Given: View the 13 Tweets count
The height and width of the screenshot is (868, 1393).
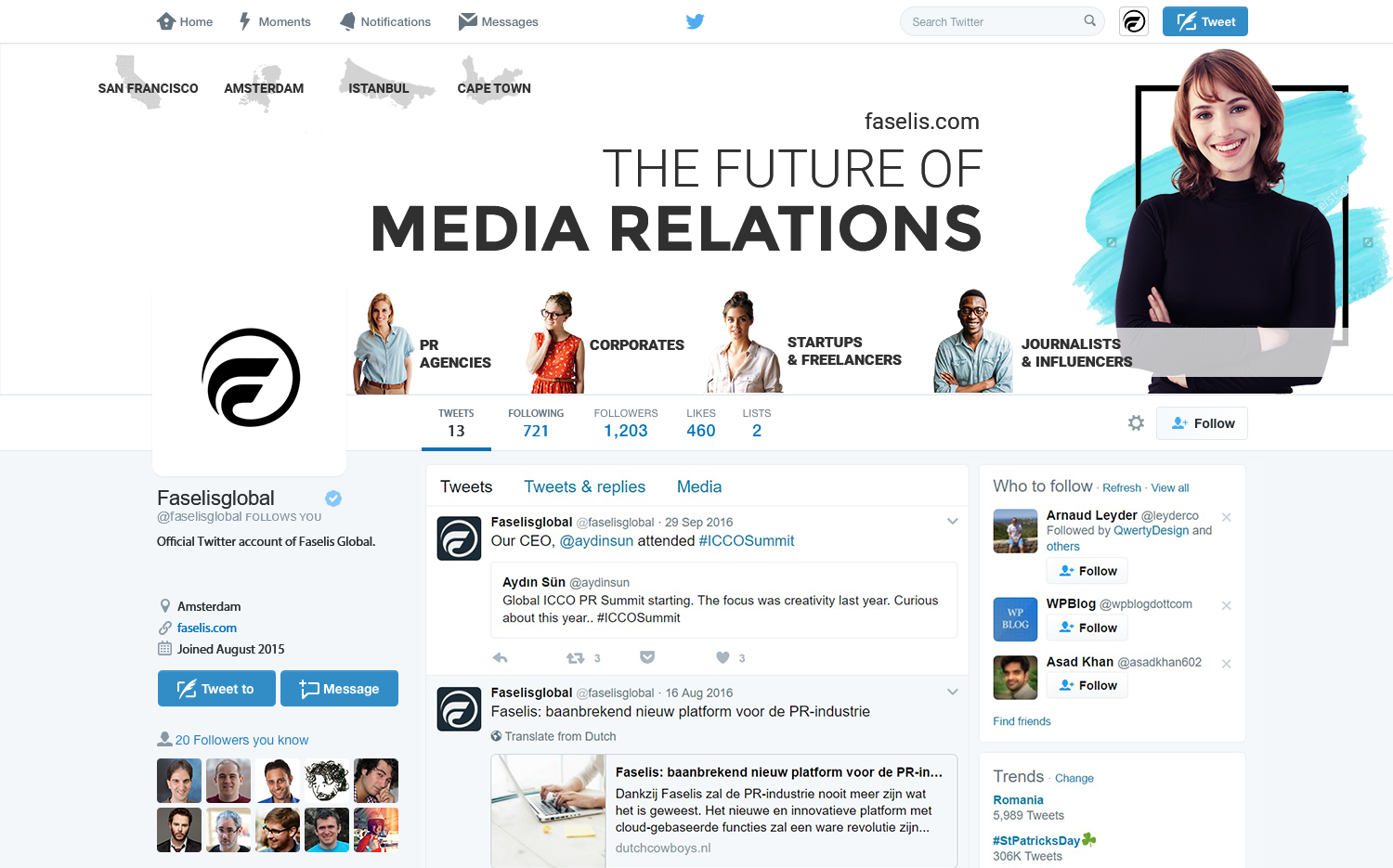Looking at the screenshot, I should 456,422.
